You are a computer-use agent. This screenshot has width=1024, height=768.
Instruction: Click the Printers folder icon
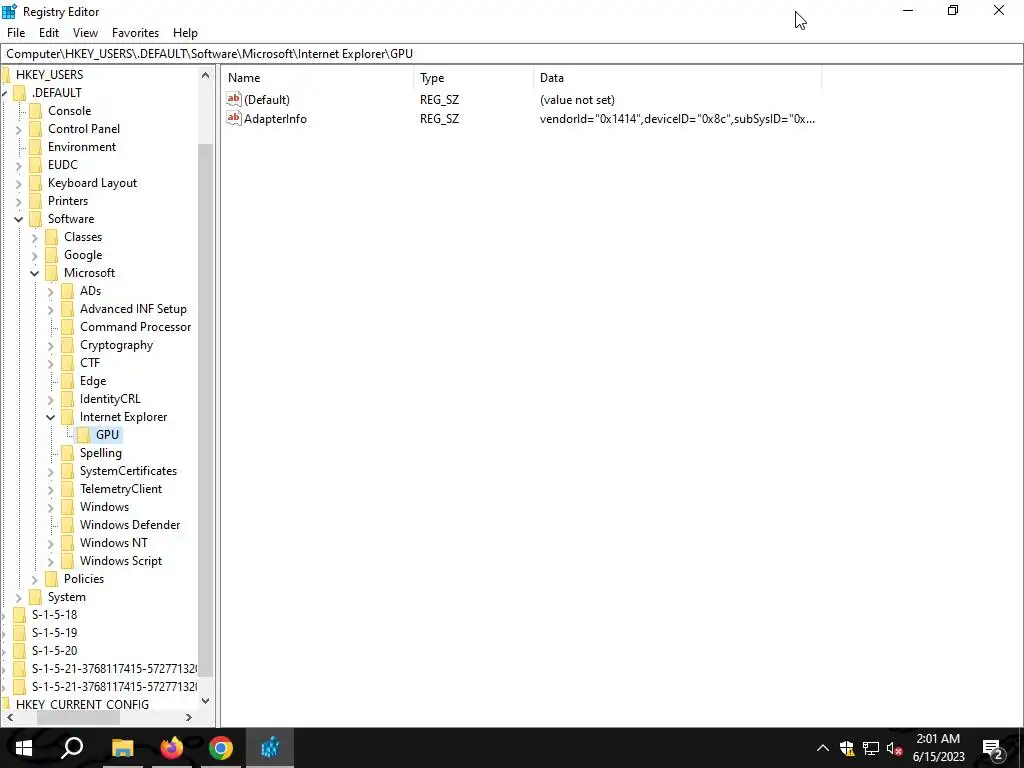[36, 200]
